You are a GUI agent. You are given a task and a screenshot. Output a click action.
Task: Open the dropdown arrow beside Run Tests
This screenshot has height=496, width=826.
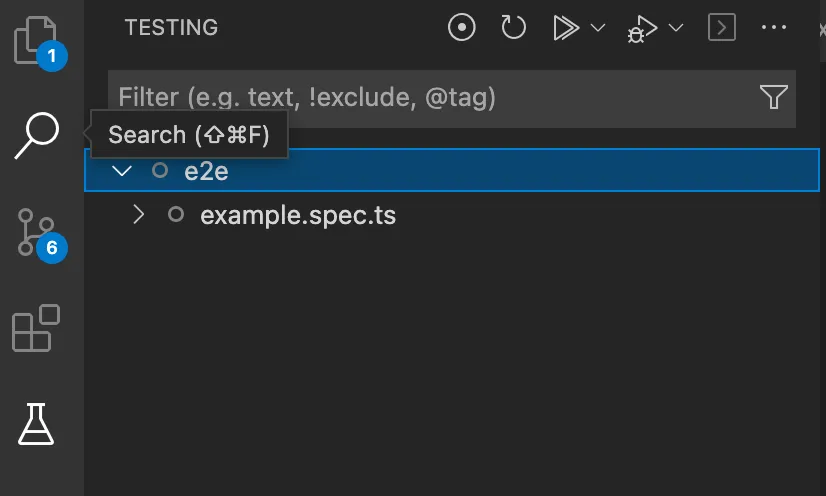coord(598,28)
